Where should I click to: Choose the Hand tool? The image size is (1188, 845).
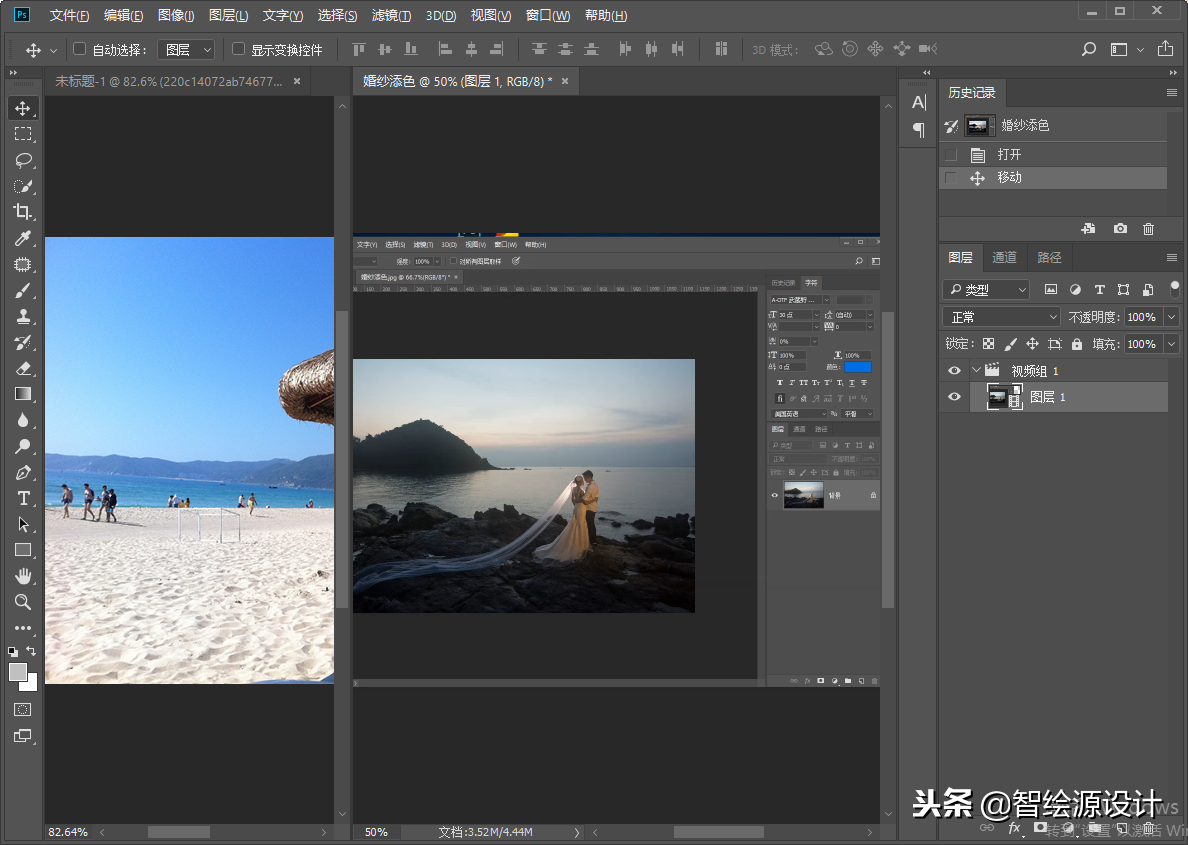pyautogui.click(x=22, y=576)
